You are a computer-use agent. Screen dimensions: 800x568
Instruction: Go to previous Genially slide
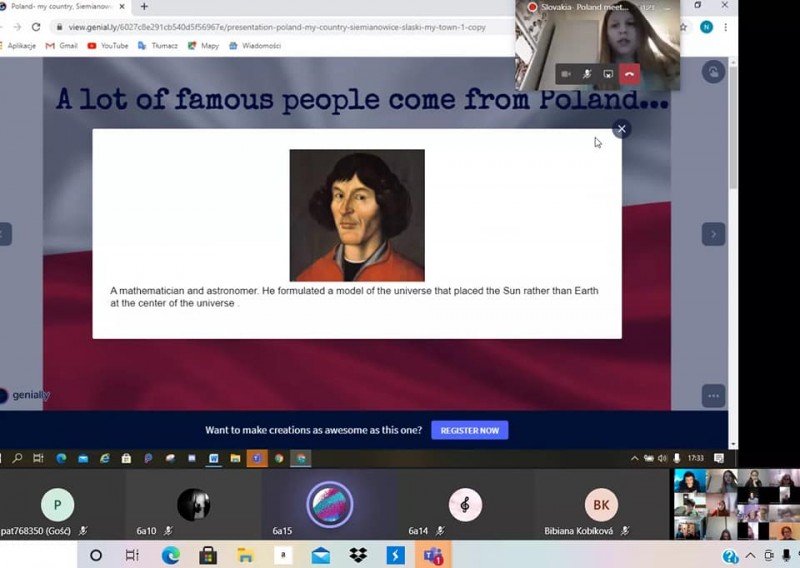[5, 234]
